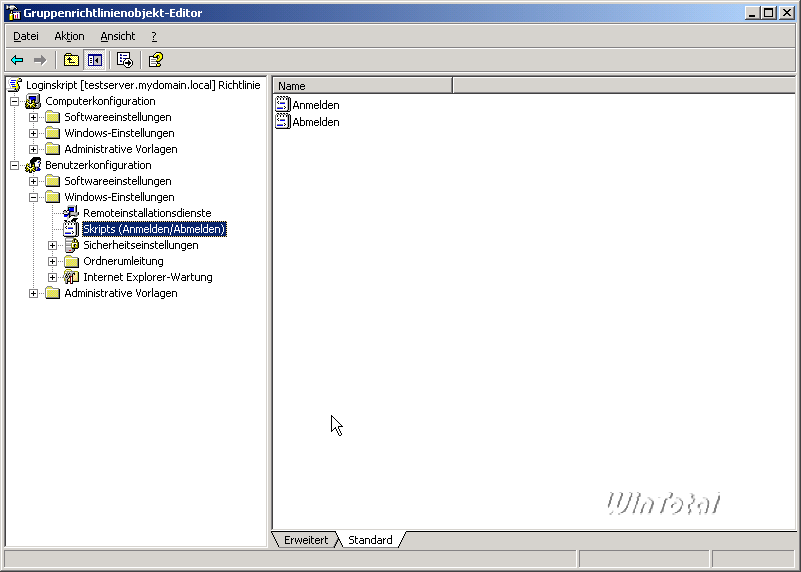Toggle the show/hide console tree icon
The image size is (801, 572).
pos(95,60)
